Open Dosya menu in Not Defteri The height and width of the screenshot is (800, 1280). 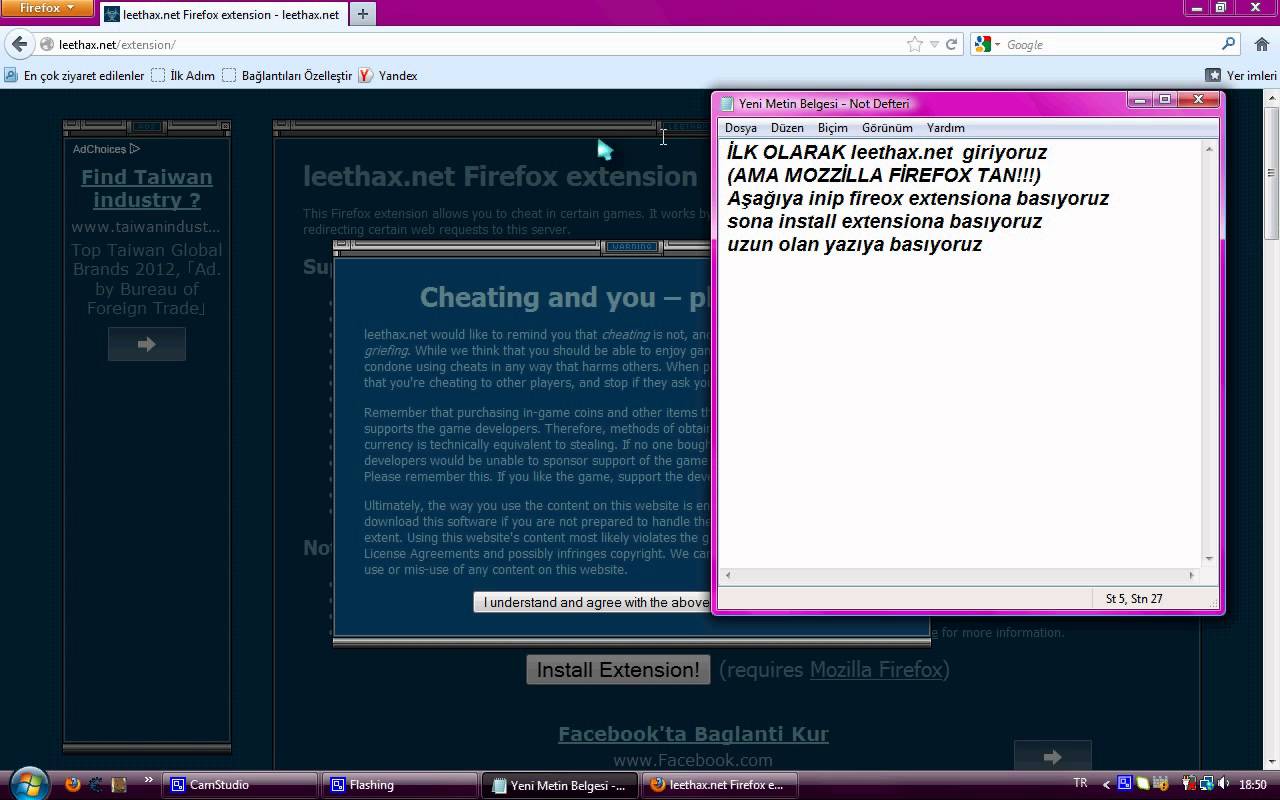pyautogui.click(x=741, y=128)
